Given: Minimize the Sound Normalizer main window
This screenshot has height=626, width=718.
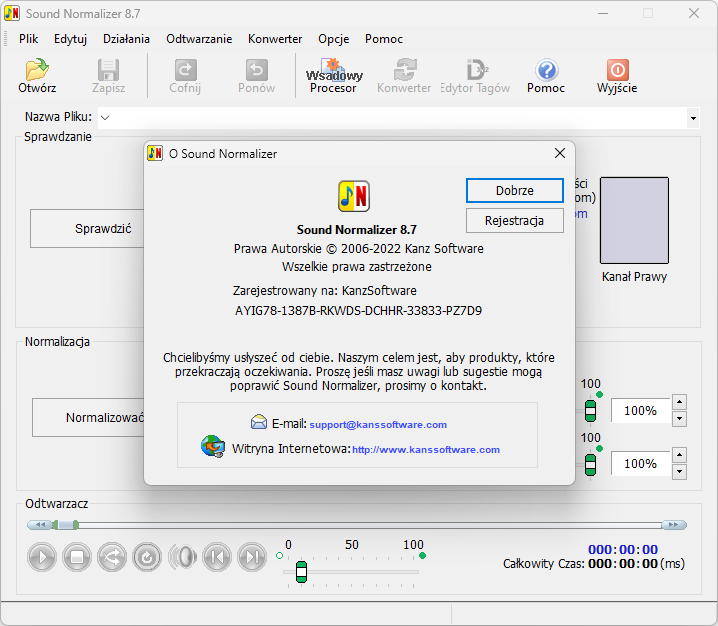Looking at the screenshot, I should coord(603,14).
